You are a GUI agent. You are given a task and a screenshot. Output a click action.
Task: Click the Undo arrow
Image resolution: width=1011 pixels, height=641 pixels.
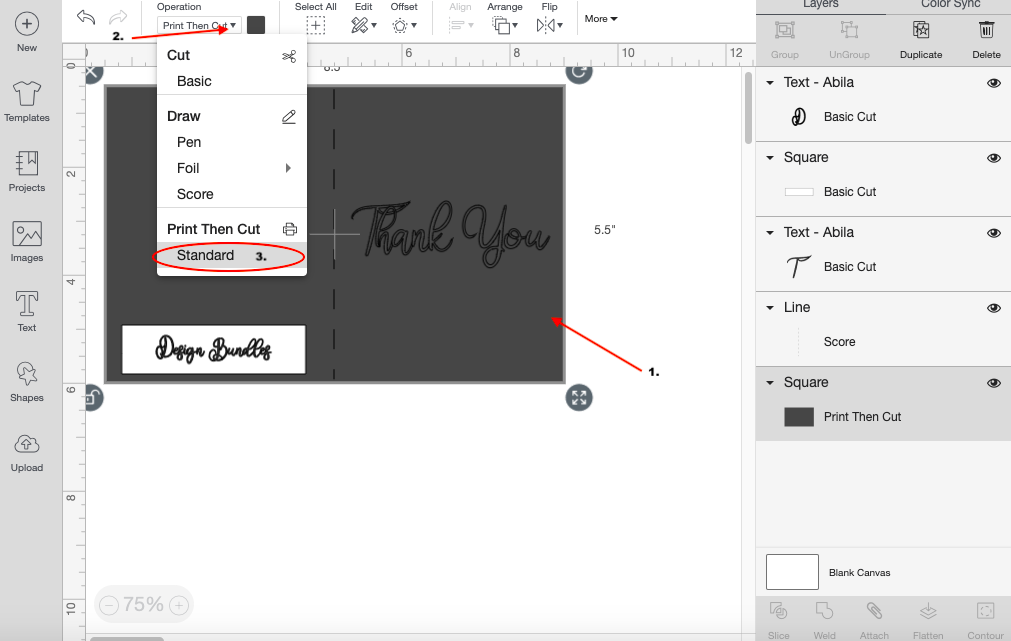pyautogui.click(x=86, y=17)
